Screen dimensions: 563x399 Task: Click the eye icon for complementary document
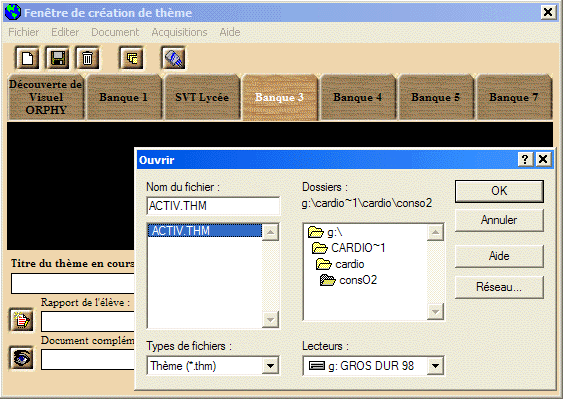click(22, 358)
